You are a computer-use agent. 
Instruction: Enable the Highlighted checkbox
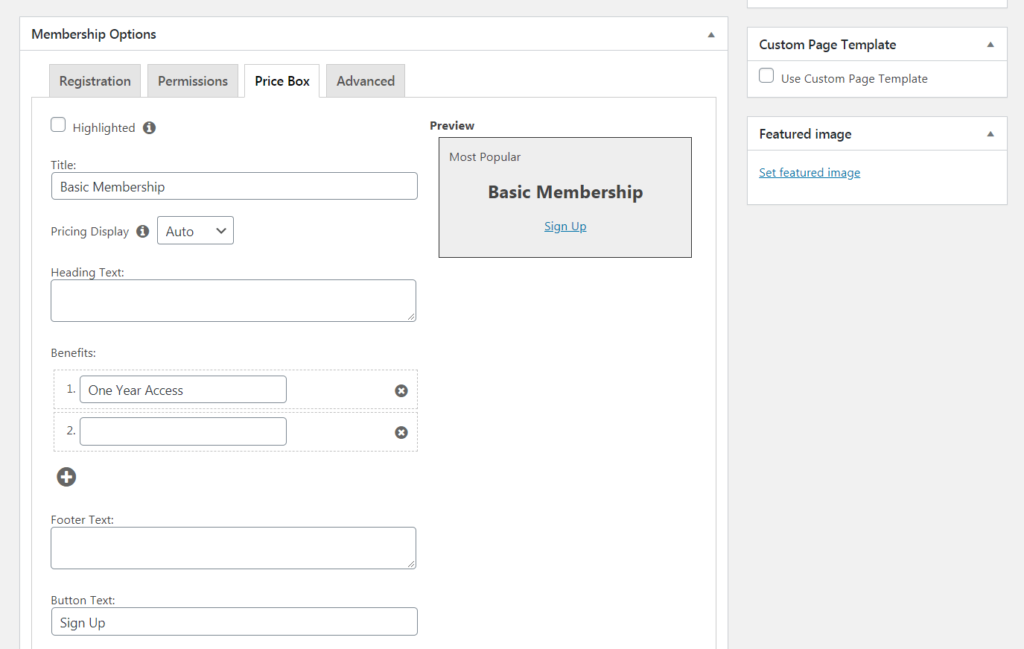(x=59, y=126)
